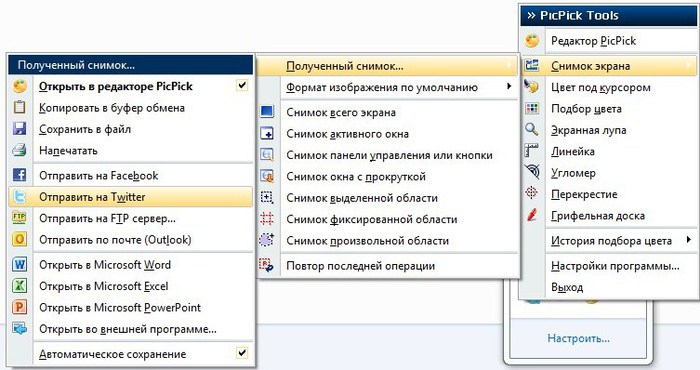Click the Outlook mail icon
Image resolution: width=700 pixels, height=370 pixels.
(20, 240)
